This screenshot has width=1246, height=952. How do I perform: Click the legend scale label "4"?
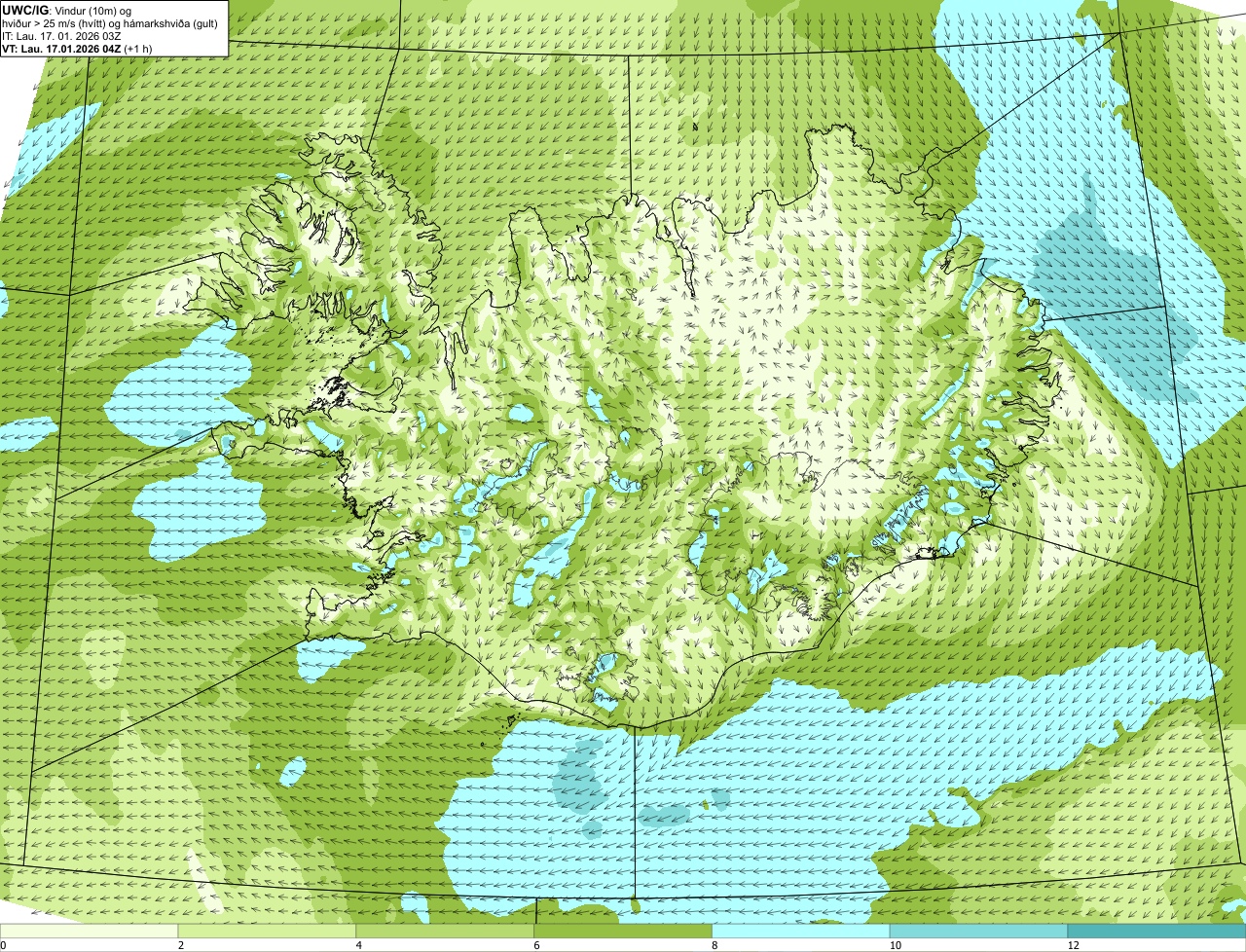[x=359, y=945]
